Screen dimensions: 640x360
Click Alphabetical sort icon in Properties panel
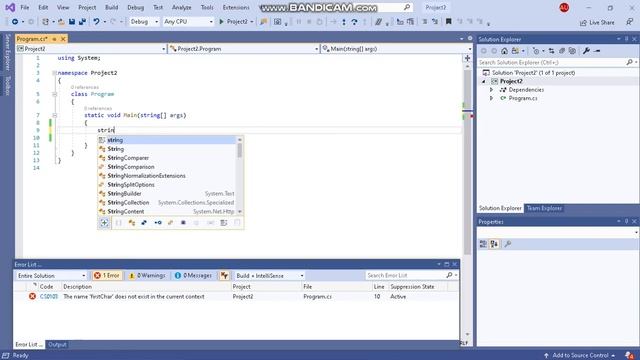coord(494,244)
